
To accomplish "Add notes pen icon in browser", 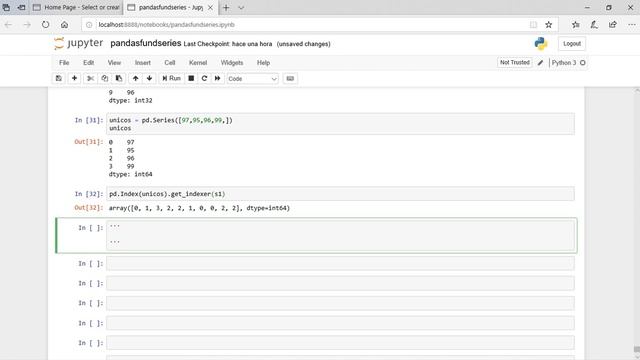I will click(594, 25).
